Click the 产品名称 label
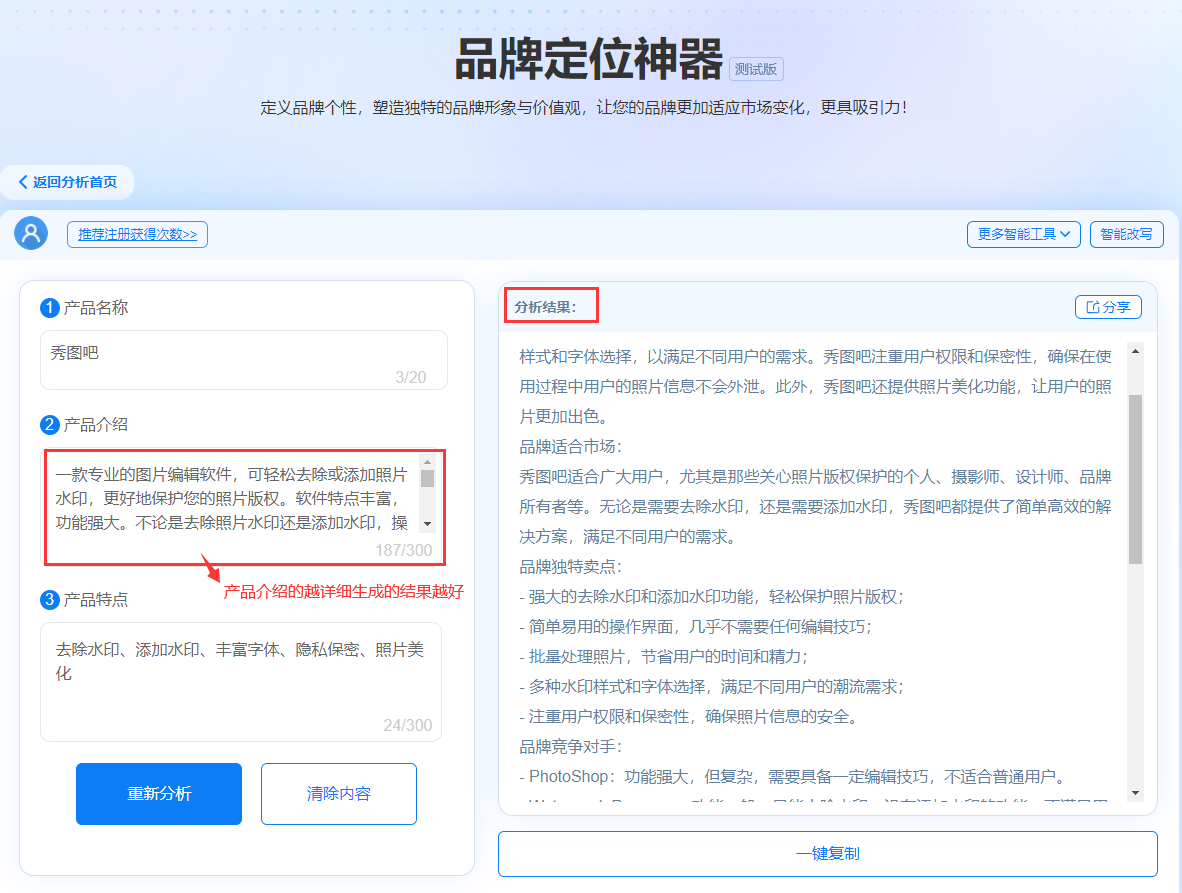1182x893 pixels. coord(96,307)
